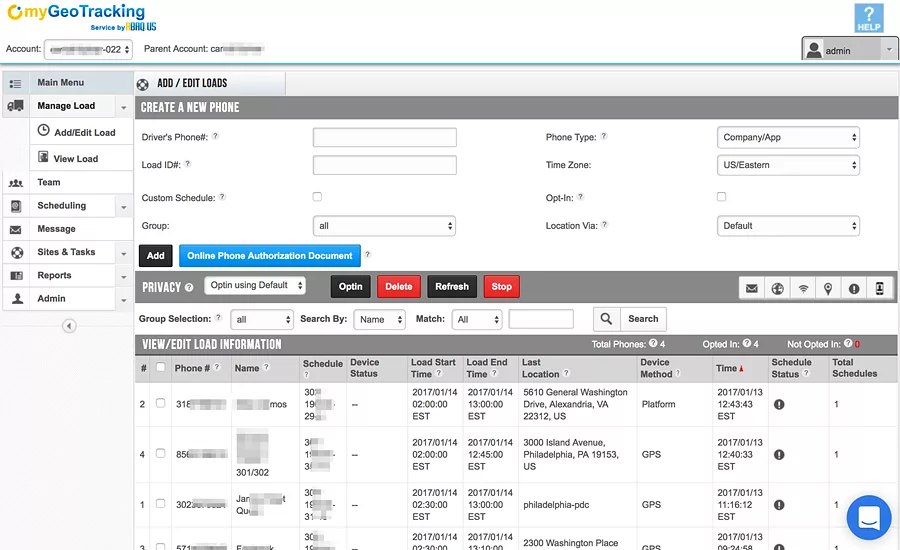This screenshot has height=550, width=900.
Task: Click the Refresh button
Action: pos(452,286)
